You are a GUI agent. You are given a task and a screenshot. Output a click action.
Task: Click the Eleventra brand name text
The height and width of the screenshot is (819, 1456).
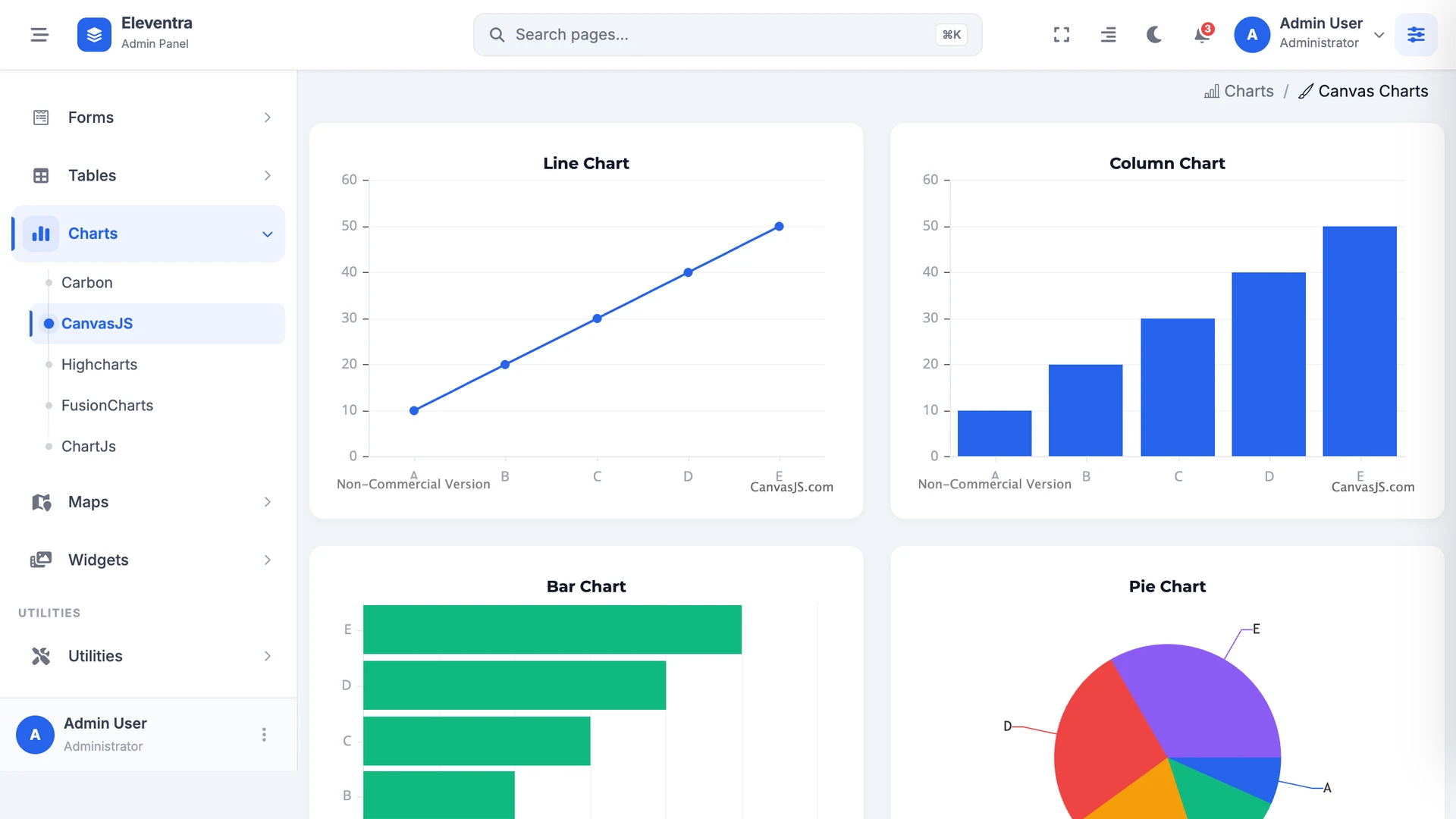point(157,24)
